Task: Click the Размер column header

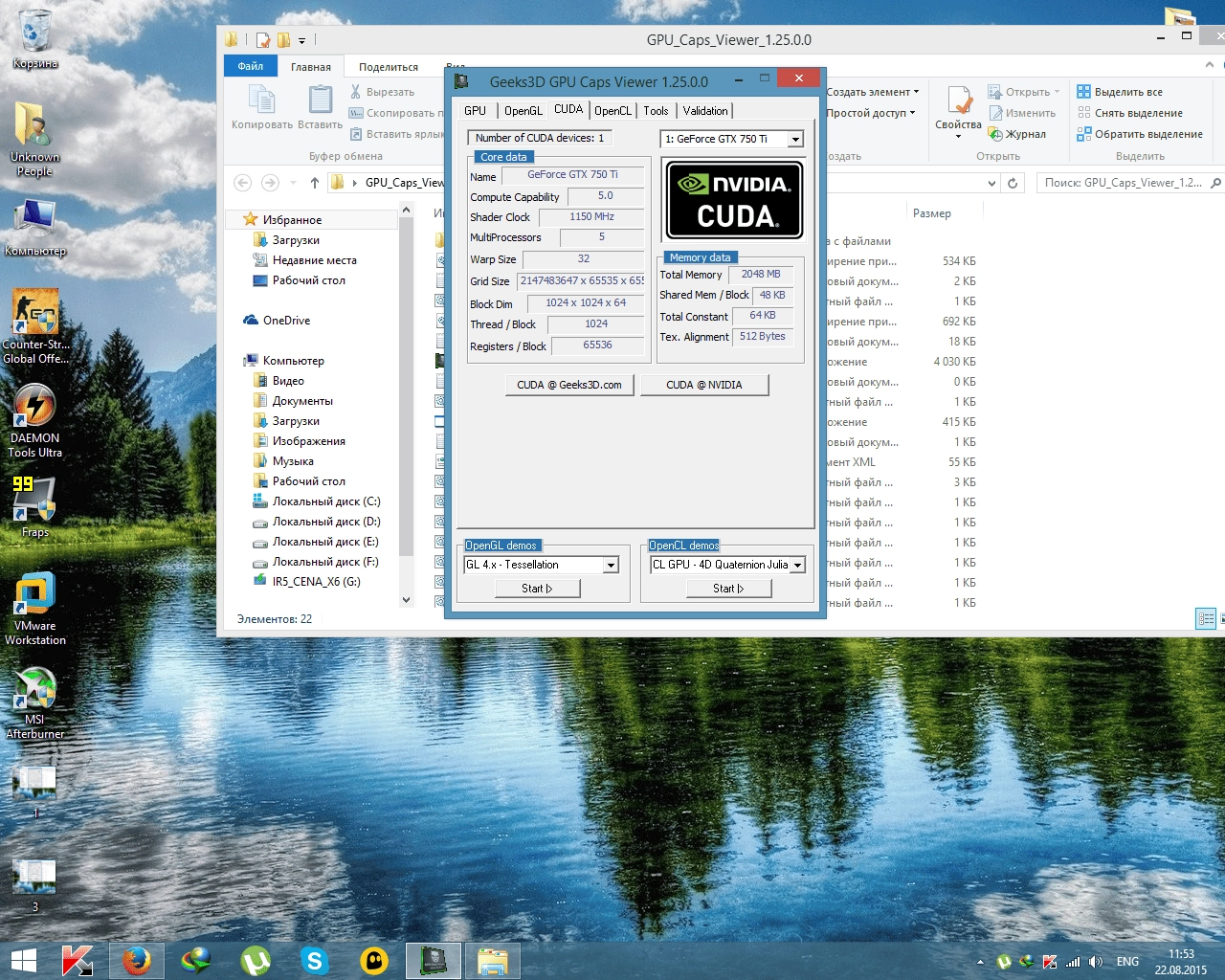Action: [932, 213]
